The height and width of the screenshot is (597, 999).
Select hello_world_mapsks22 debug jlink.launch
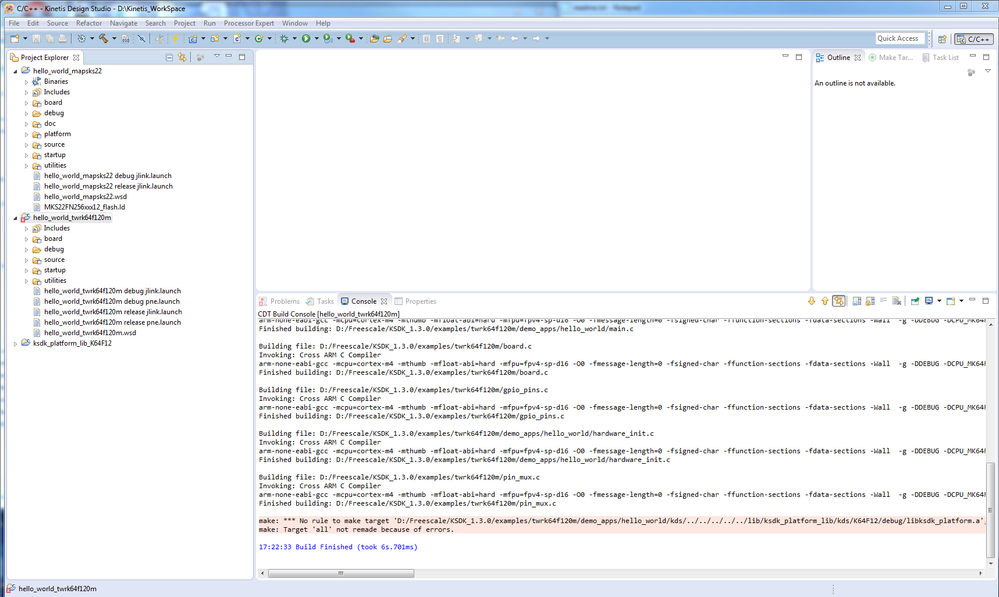point(108,176)
